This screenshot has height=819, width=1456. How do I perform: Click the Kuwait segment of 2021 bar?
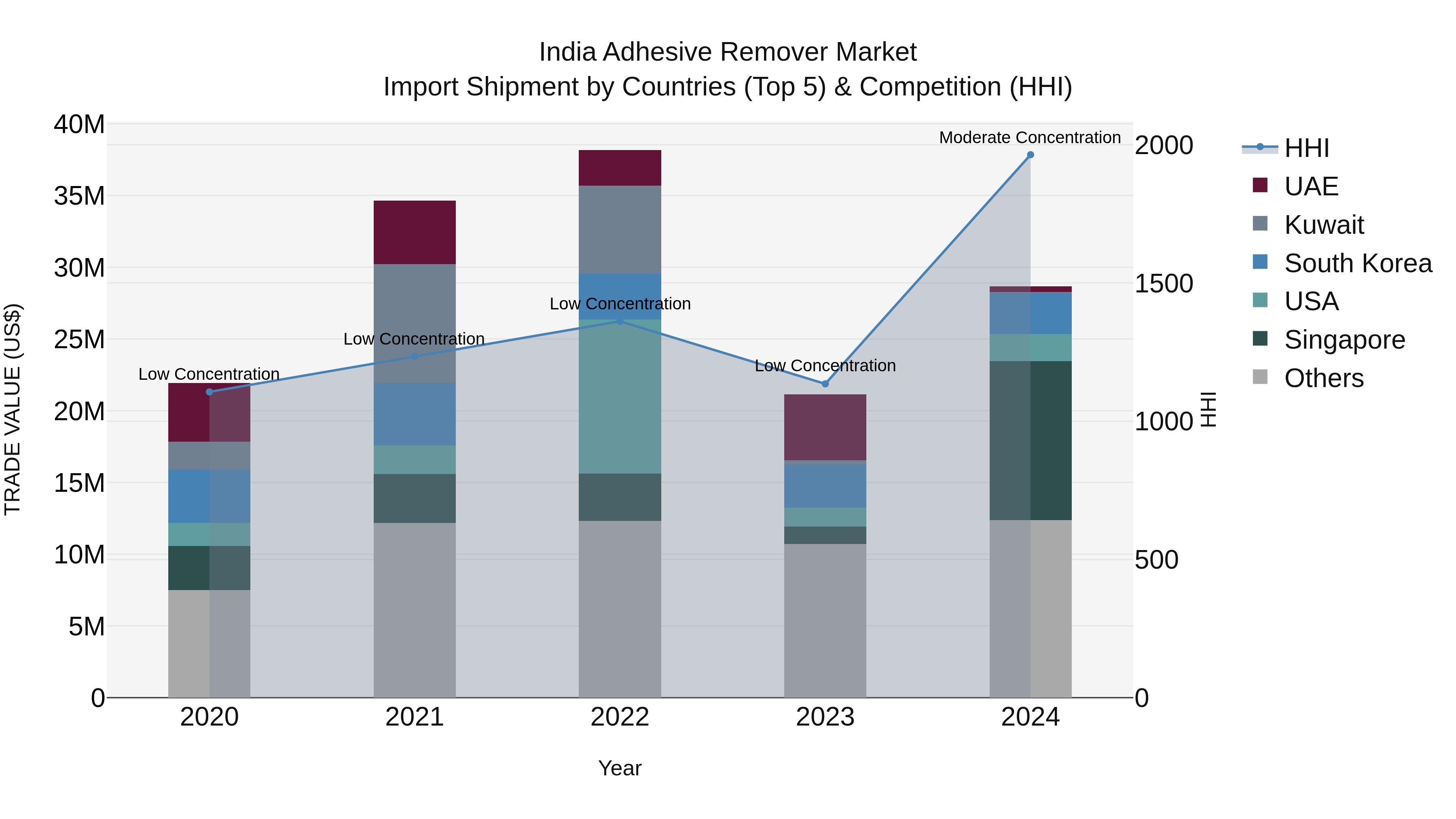(414, 323)
